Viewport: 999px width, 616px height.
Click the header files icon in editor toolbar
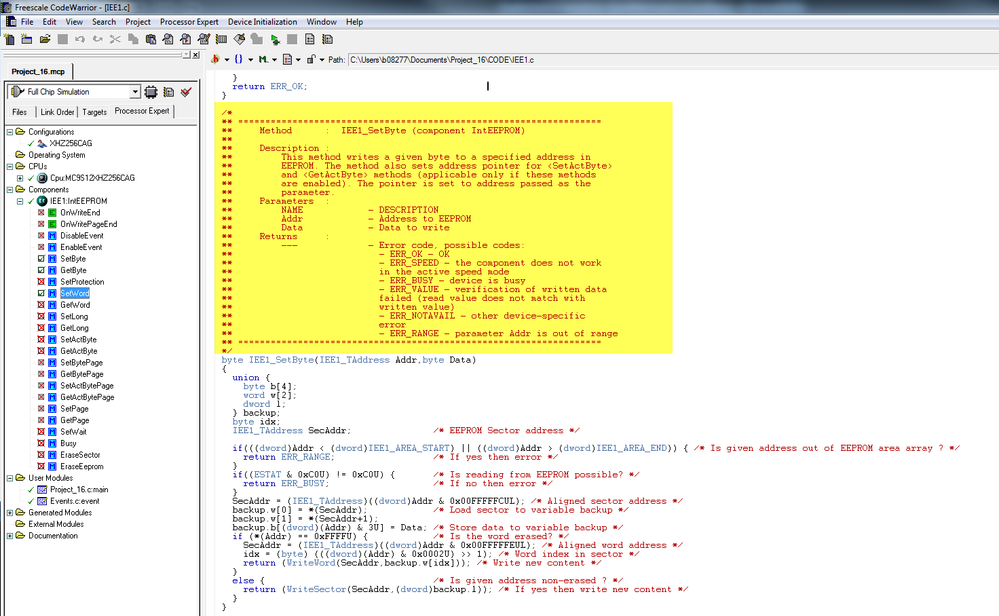tap(215, 59)
